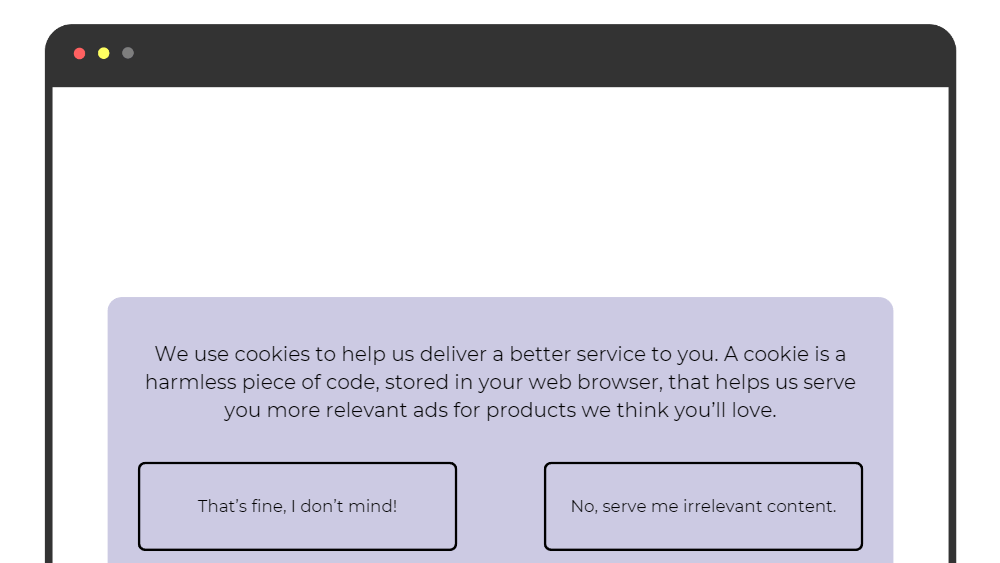
Task: Click the blank white page area
Action: click(500, 191)
